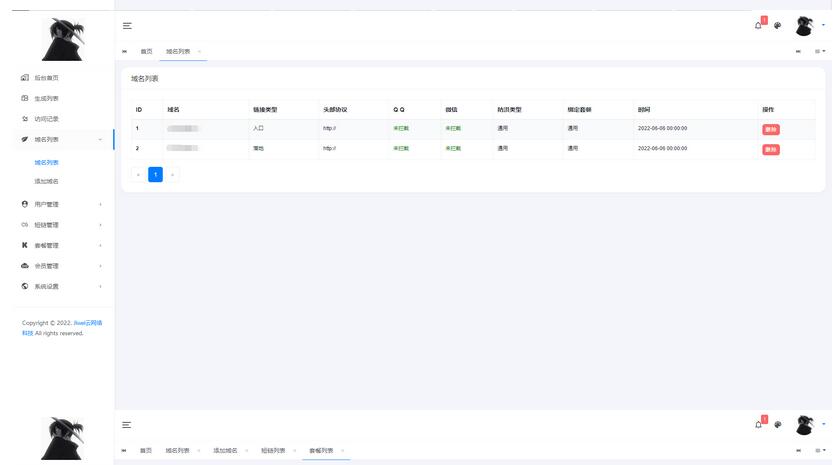Open the Jiuei云网络科技 copyright link
Viewport: 836px width, 465px height.
coord(88,324)
